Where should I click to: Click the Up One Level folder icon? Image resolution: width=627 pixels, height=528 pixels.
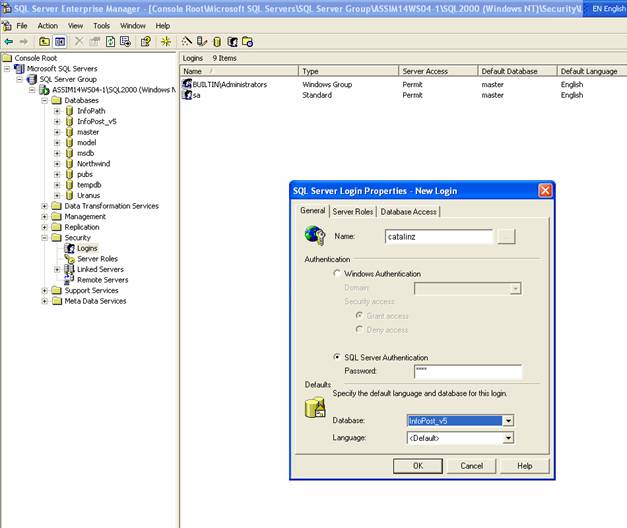tap(44, 42)
